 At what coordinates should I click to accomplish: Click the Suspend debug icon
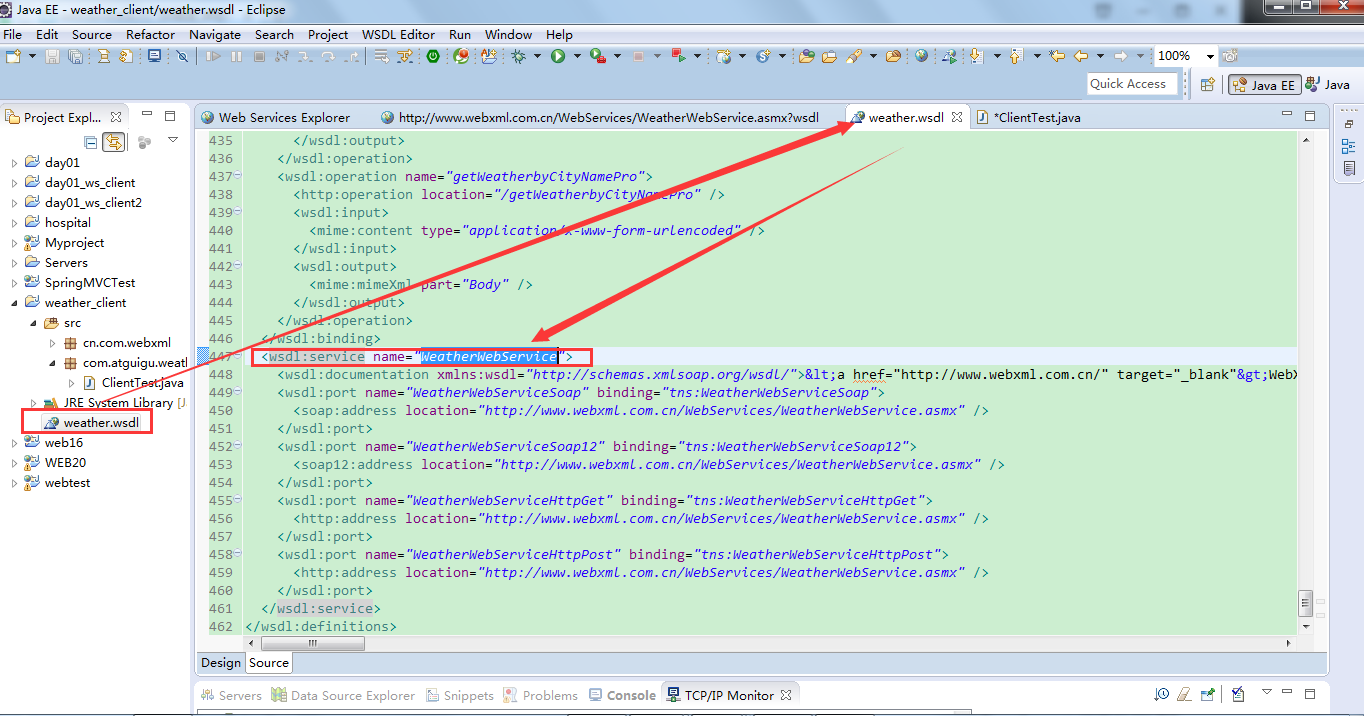point(236,57)
